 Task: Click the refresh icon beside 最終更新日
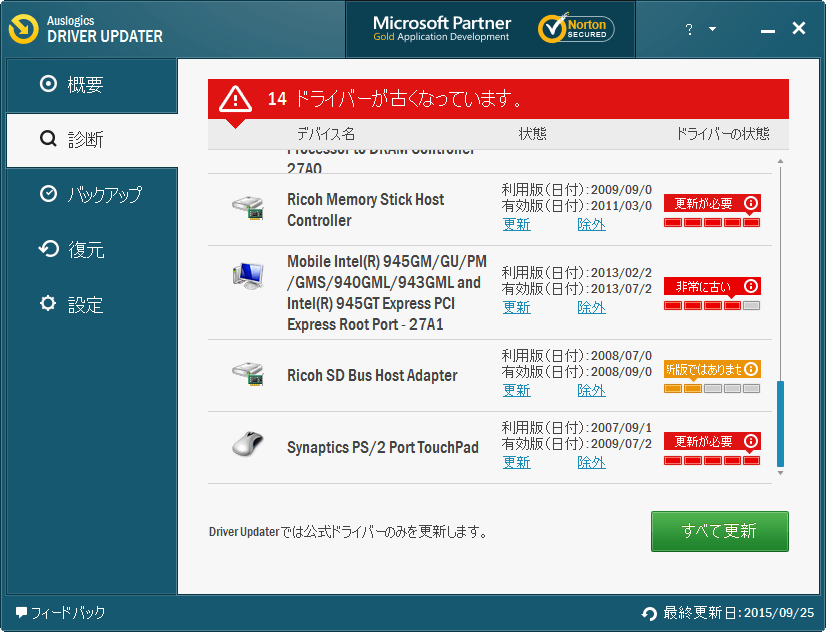click(x=649, y=614)
